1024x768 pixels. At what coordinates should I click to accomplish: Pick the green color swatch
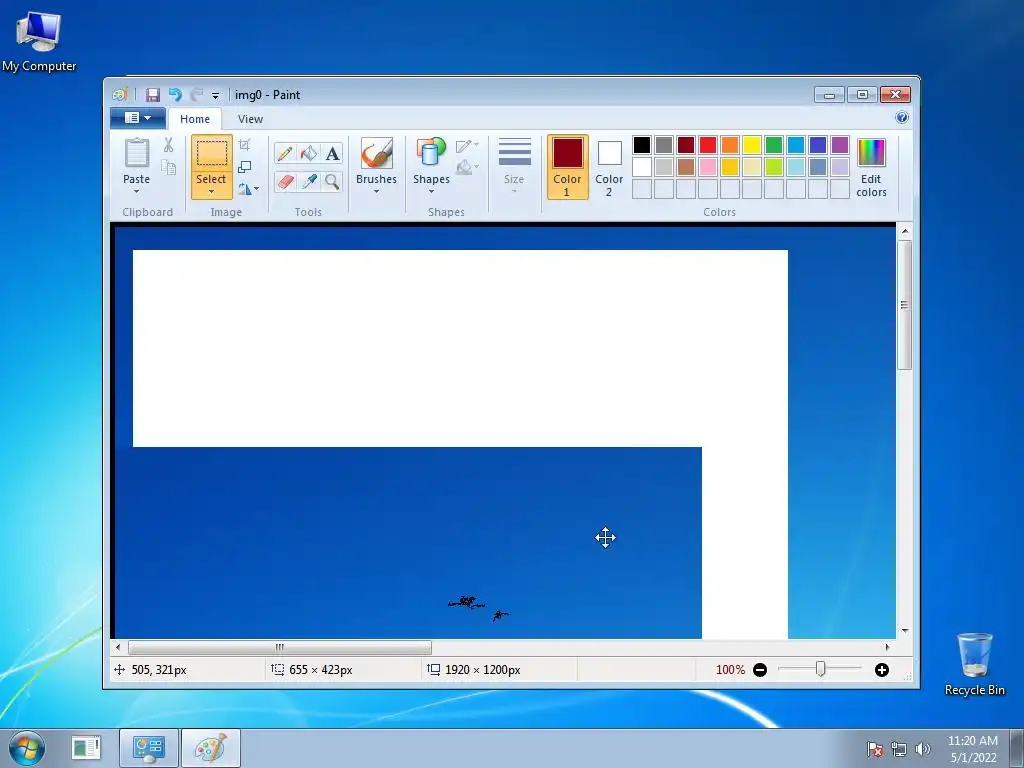click(x=774, y=145)
